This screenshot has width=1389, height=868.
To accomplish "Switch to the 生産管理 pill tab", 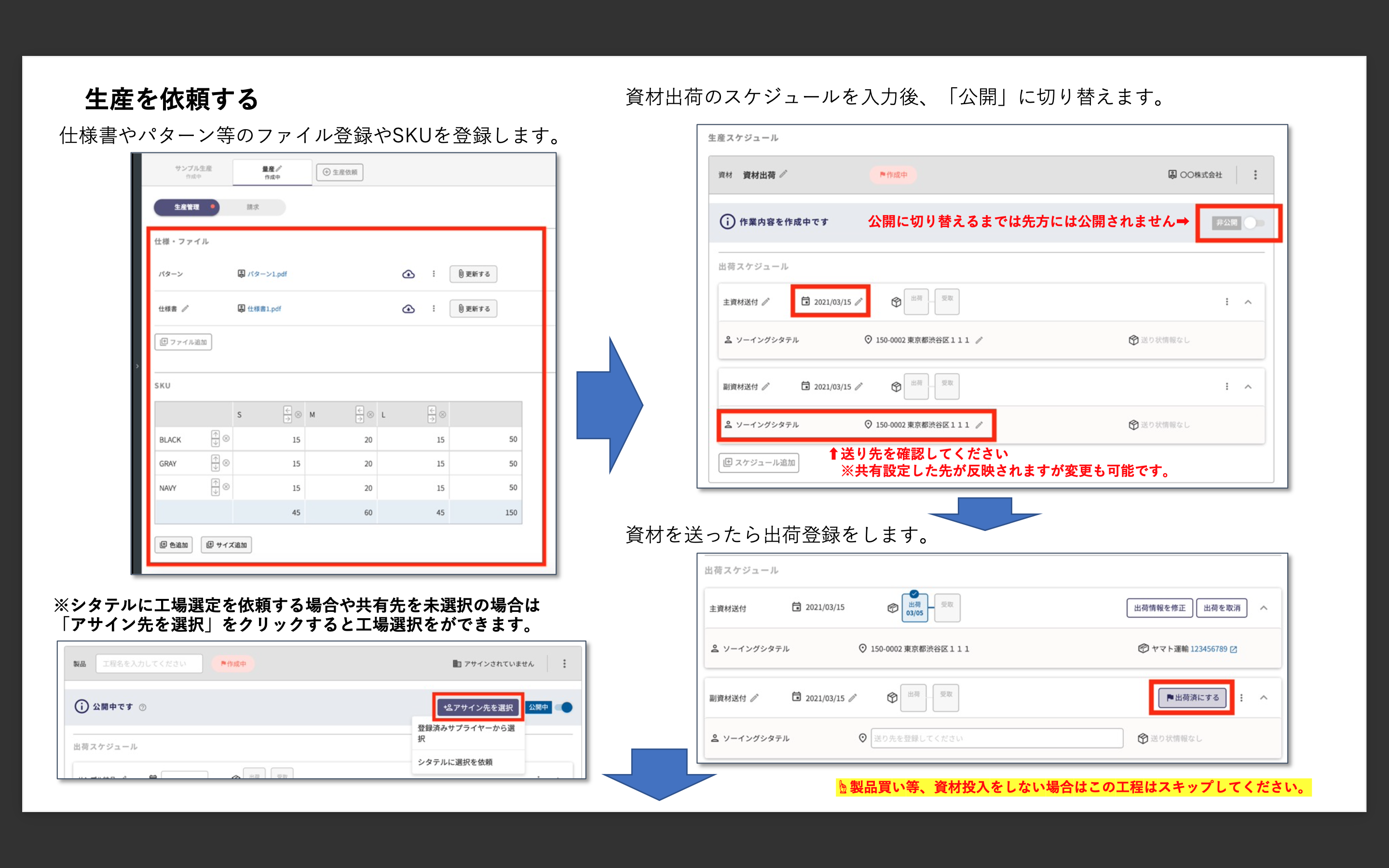I will point(187,207).
